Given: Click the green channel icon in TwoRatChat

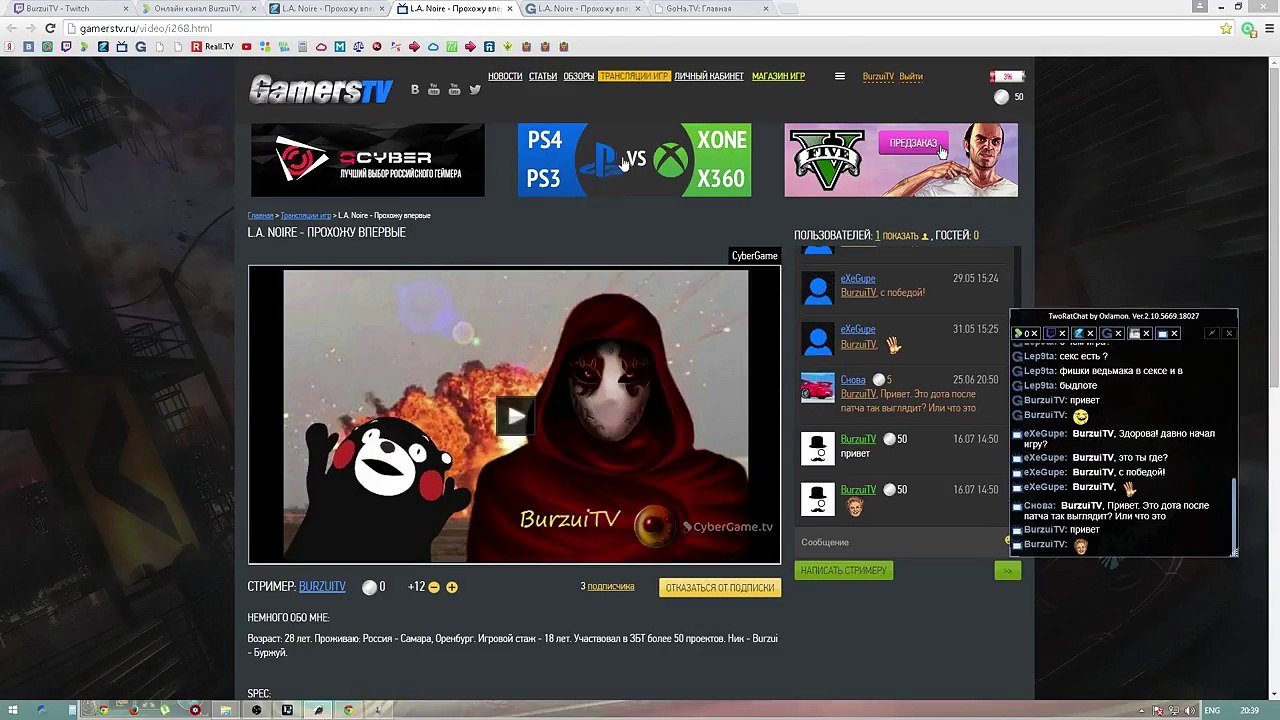Looking at the screenshot, I should 1019,333.
